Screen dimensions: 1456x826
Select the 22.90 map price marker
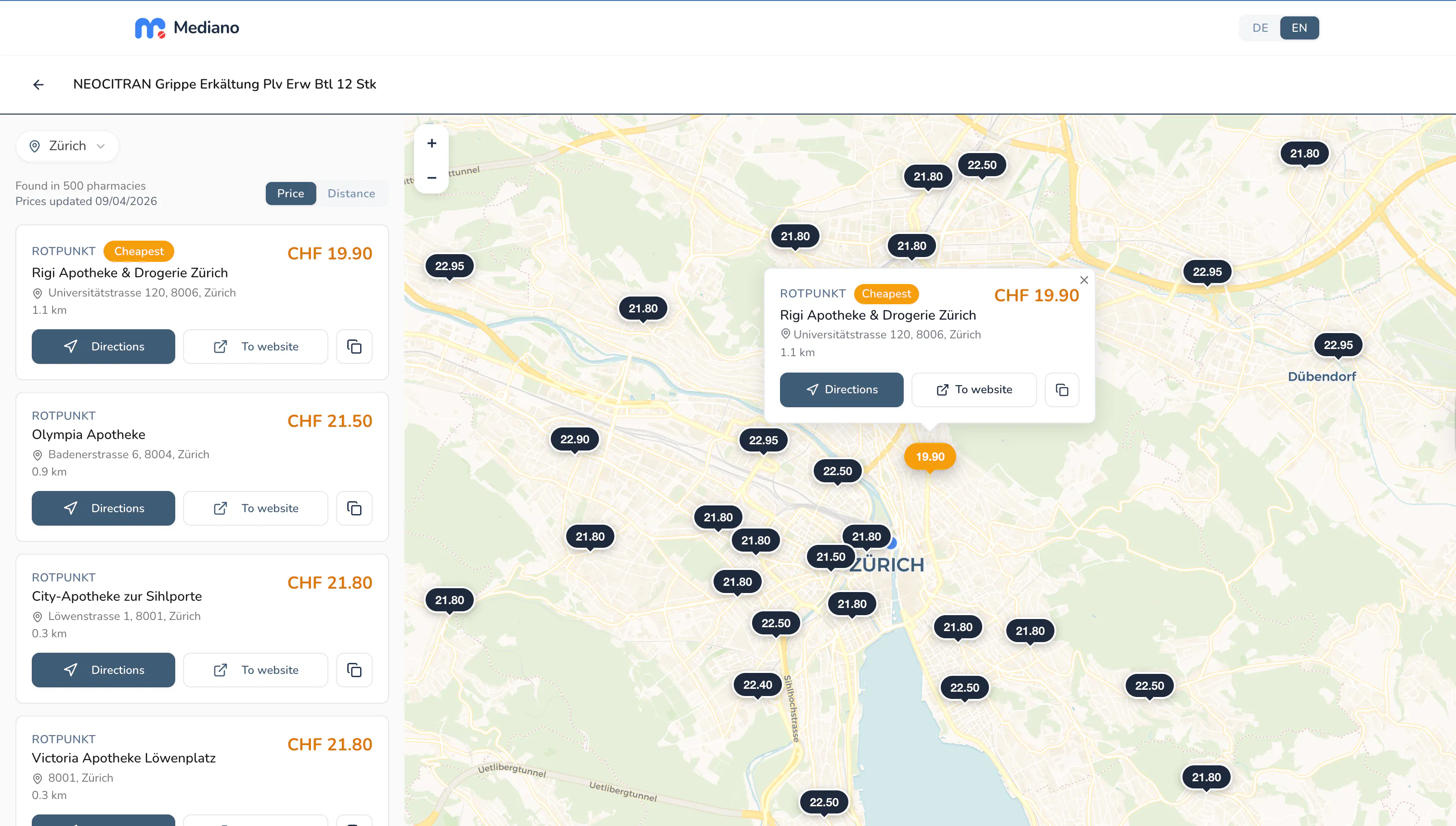[x=574, y=439]
